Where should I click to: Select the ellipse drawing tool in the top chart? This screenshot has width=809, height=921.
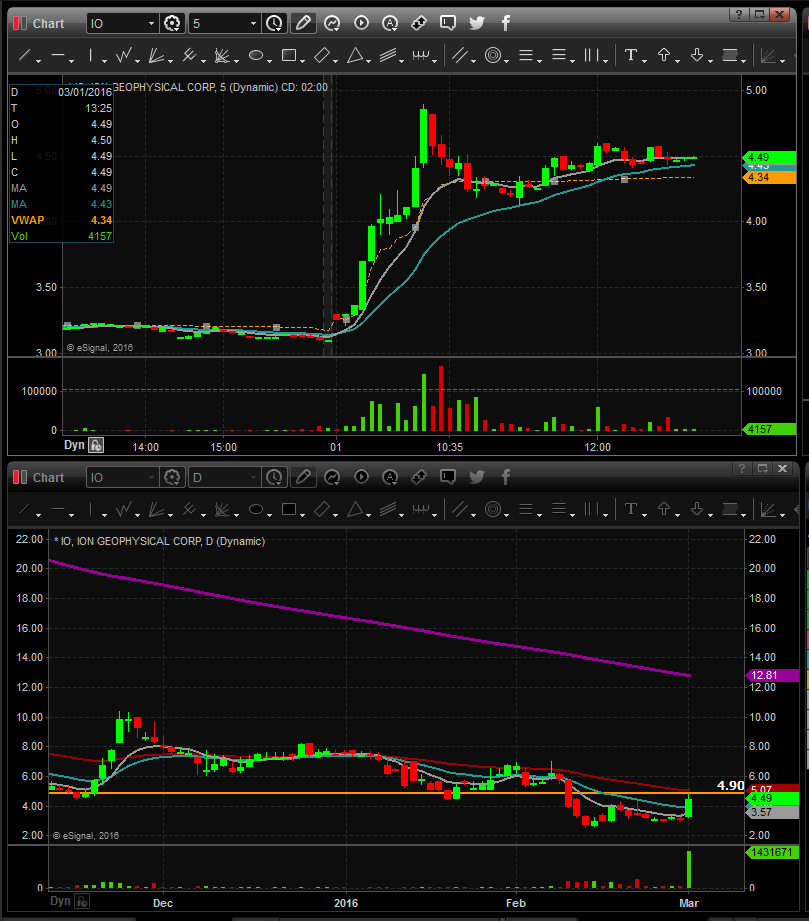point(256,56)
